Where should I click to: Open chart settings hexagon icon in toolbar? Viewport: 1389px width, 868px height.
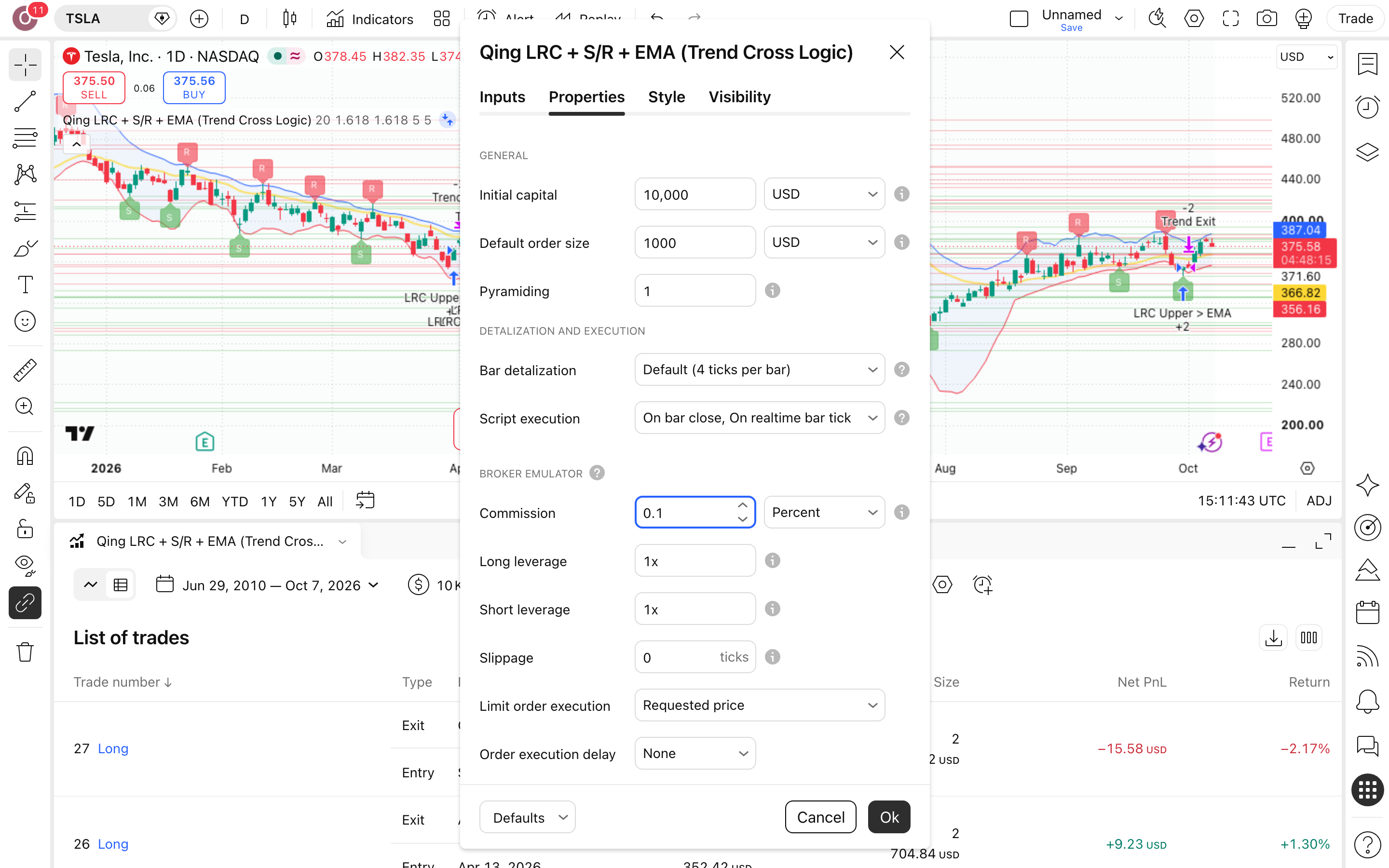pyautogui.click(x=1194, y=19)
